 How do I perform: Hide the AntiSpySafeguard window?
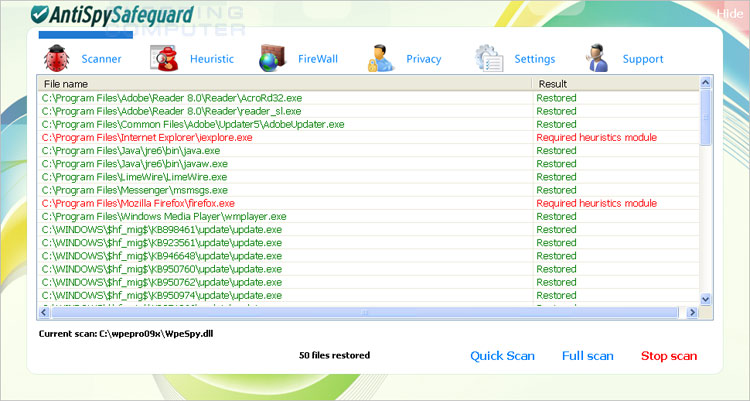coord(729,14)
